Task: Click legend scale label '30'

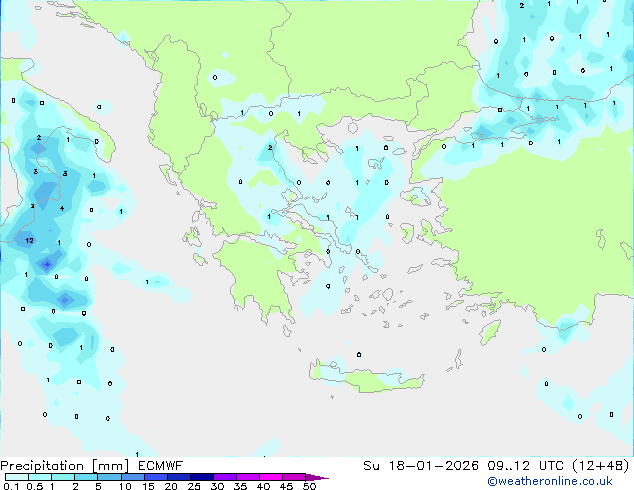Action: pyautogui.click(x=217, y=486)
